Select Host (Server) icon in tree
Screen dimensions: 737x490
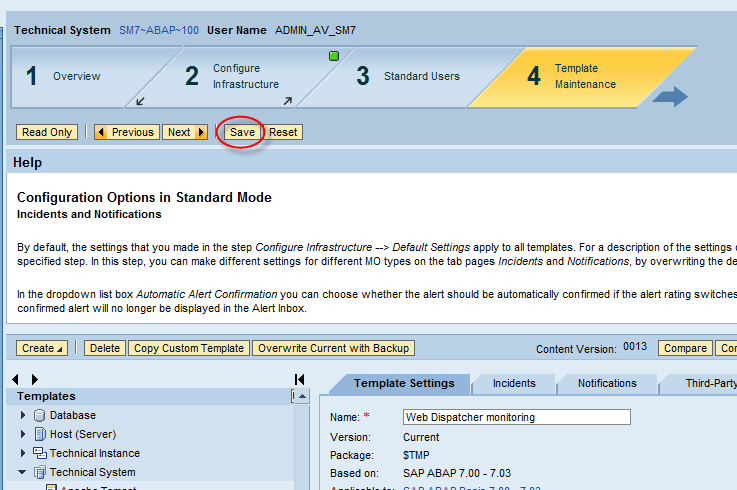click(40, 434)
